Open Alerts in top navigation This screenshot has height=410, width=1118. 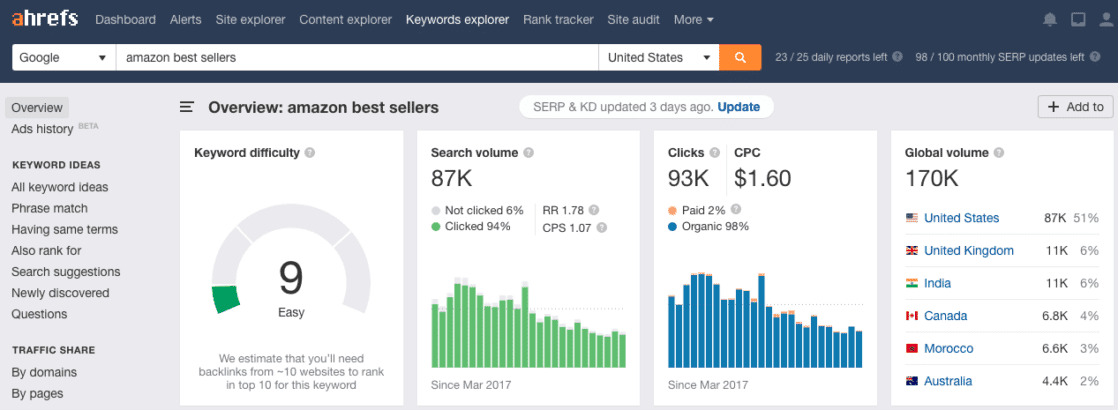pyautogui.click(x=185, y=20)
